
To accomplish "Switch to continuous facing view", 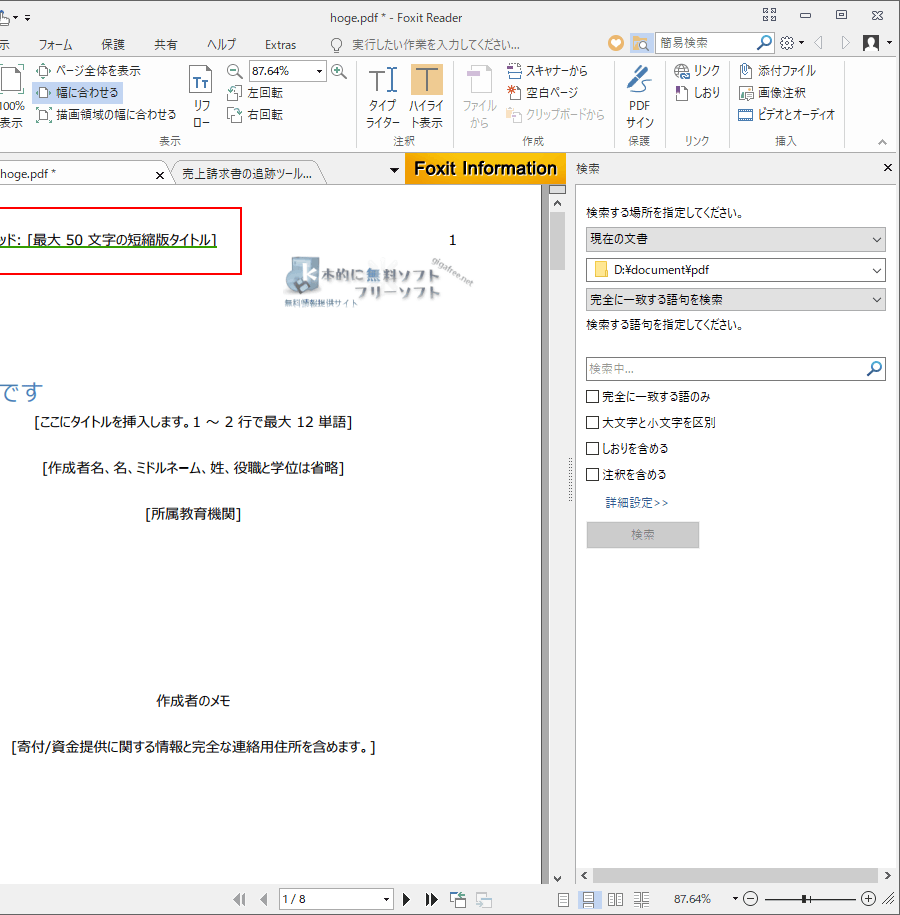I will click(641, 899).
